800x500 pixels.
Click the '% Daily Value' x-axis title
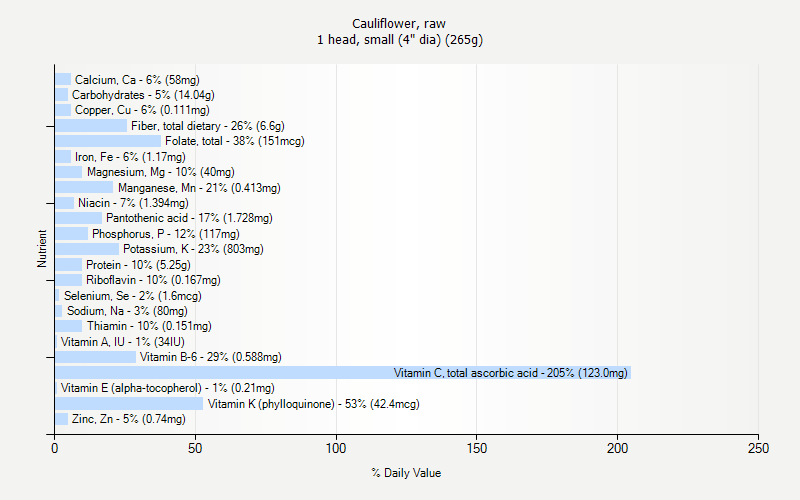coord(406,473)
